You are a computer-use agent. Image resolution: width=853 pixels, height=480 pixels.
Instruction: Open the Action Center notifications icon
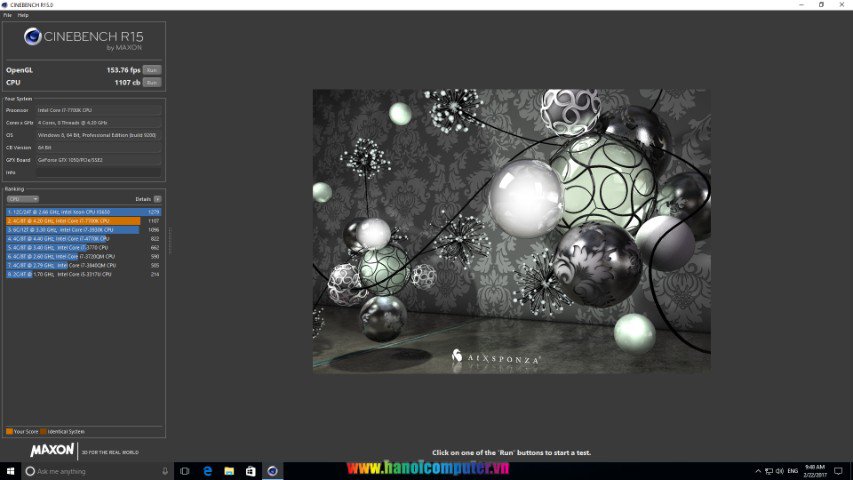(x=838, y=471)
